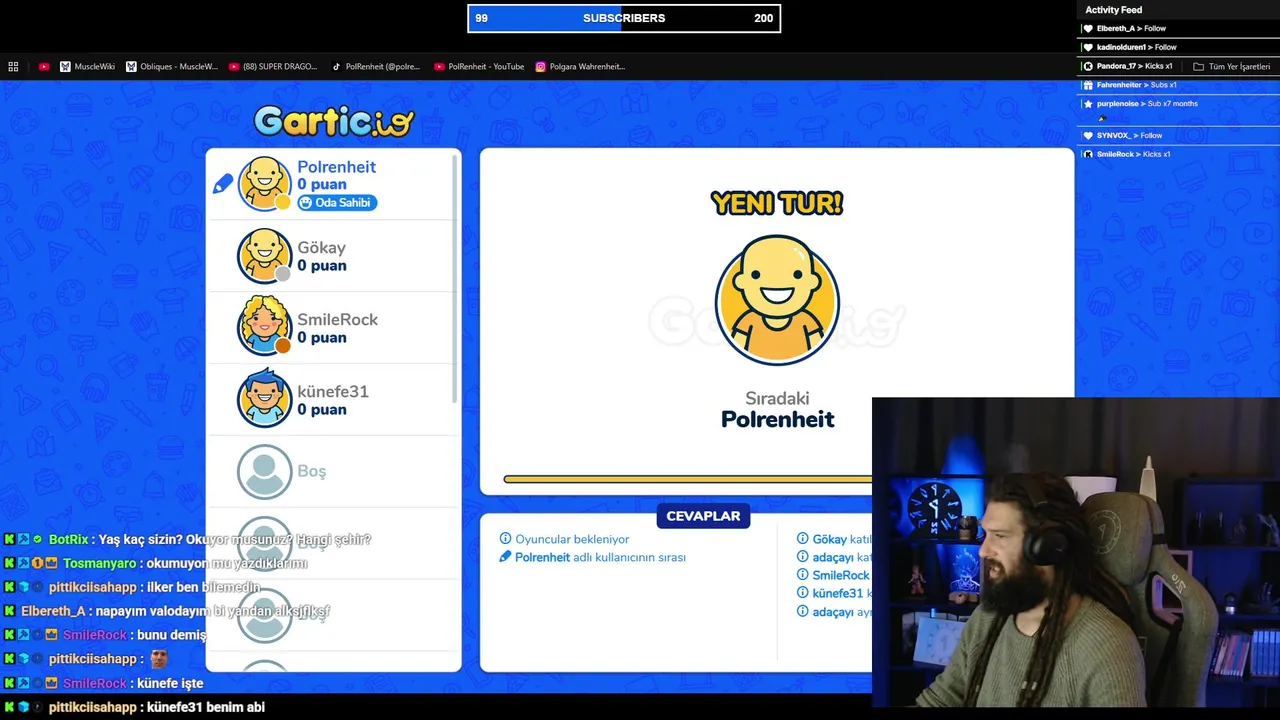Screen dimensions: 1280x720
Task: Click the künefe31 benim abi chat message
Action: 205,707
